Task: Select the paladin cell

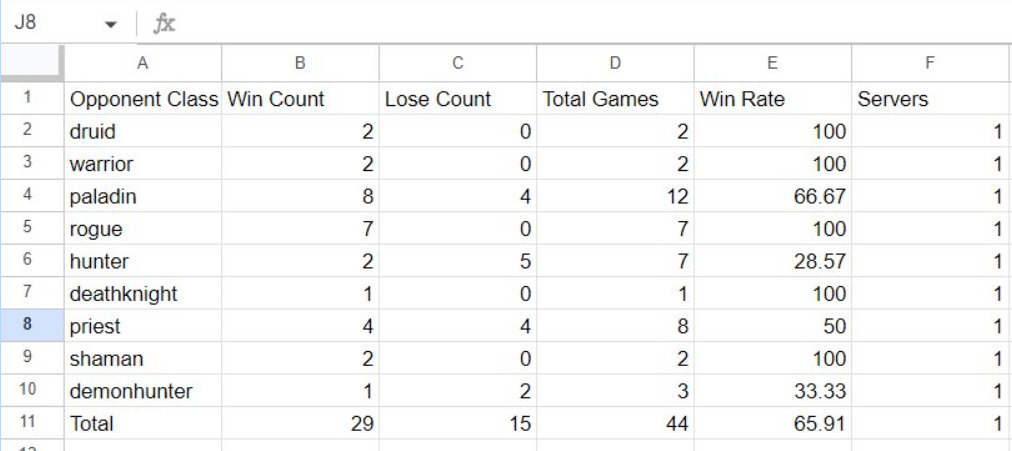Action: (143, 196)
